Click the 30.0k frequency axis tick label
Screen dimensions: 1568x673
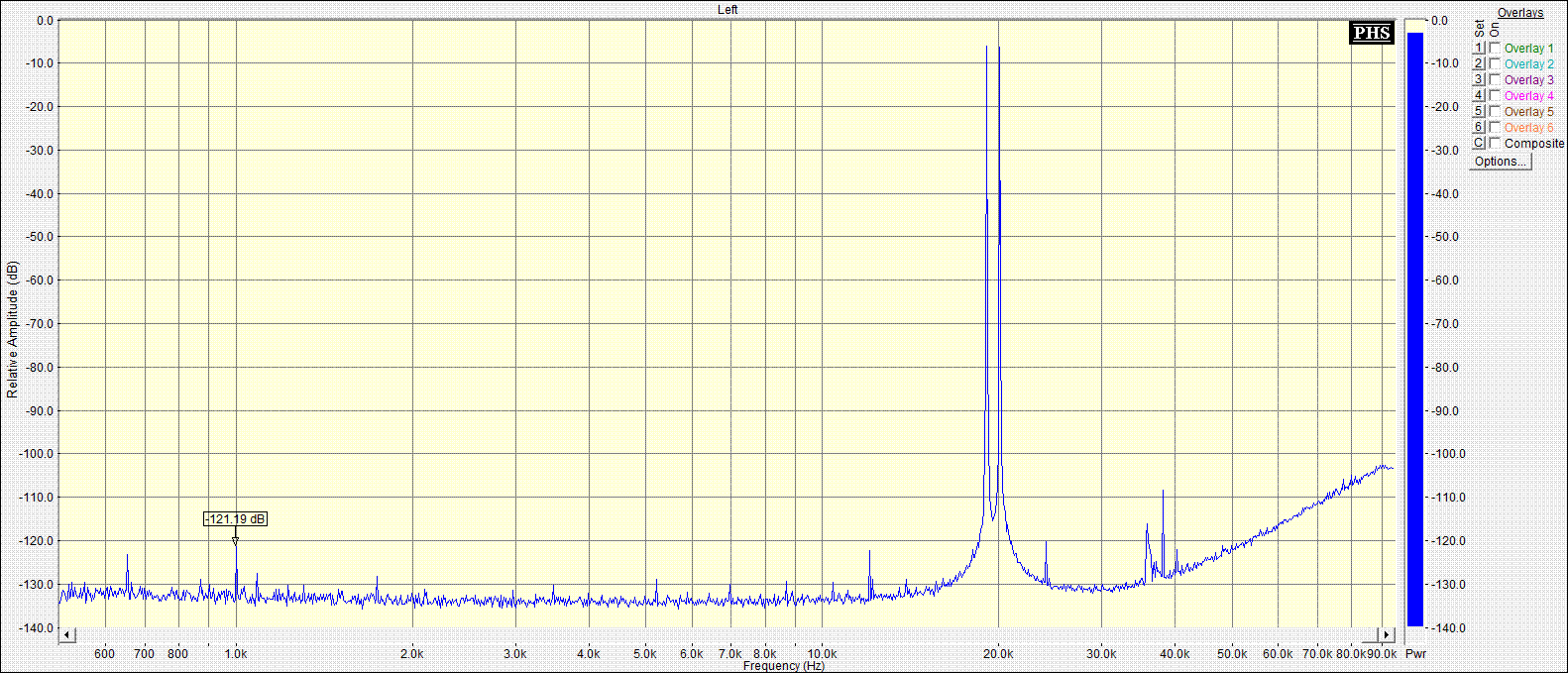[x=1101, y=653]
